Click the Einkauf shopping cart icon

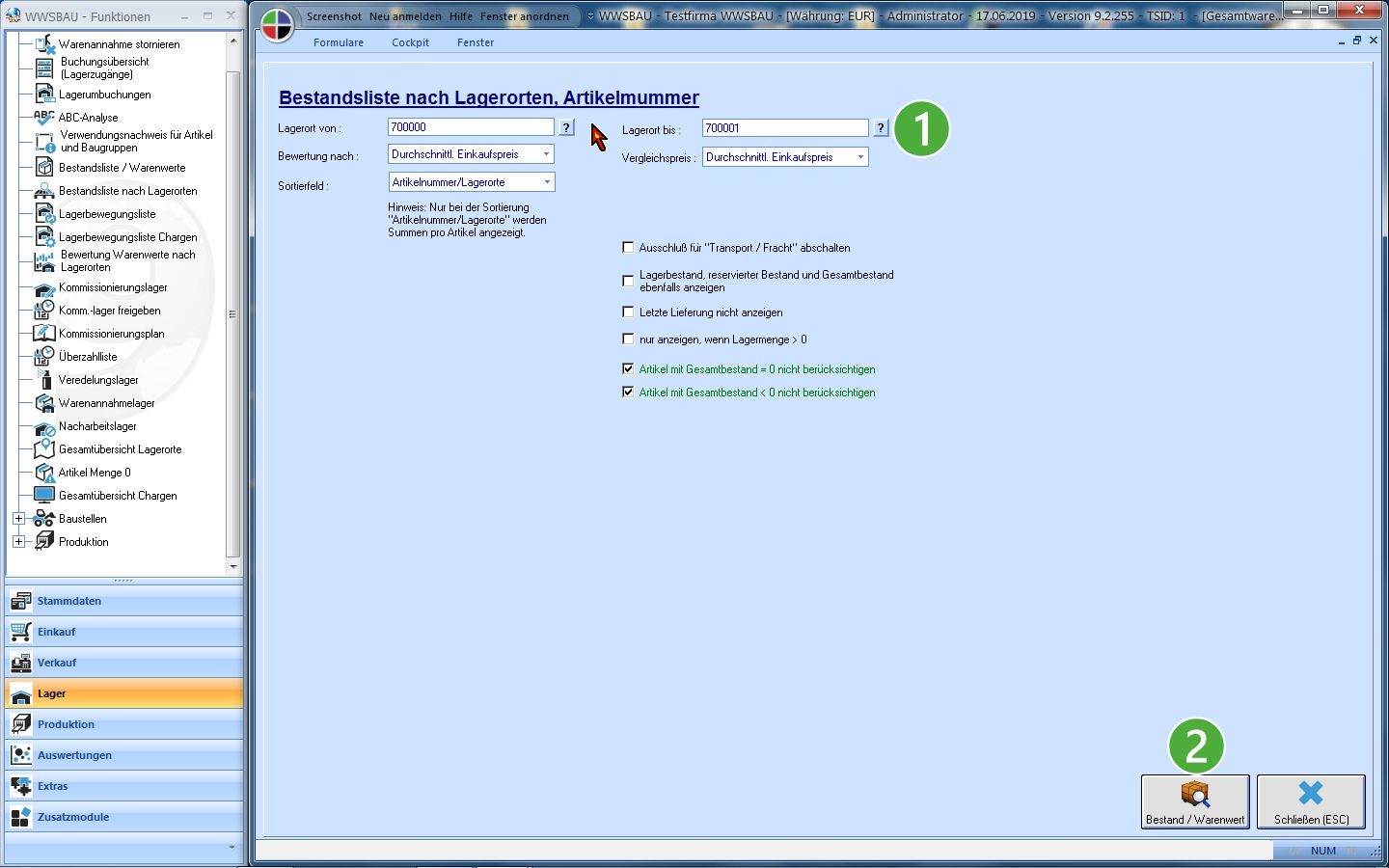(21, 632)
